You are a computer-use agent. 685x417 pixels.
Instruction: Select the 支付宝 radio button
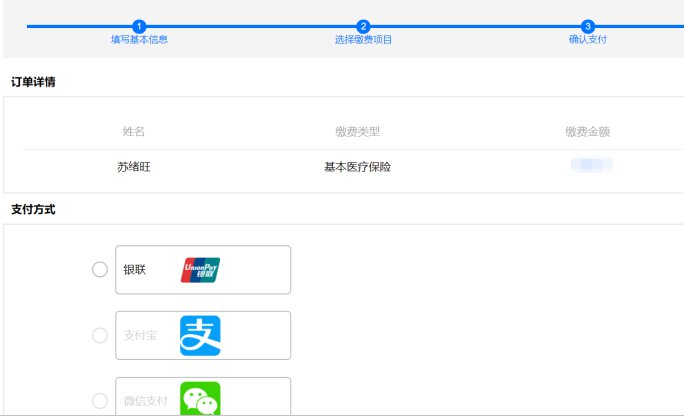(x=100, y=335)
